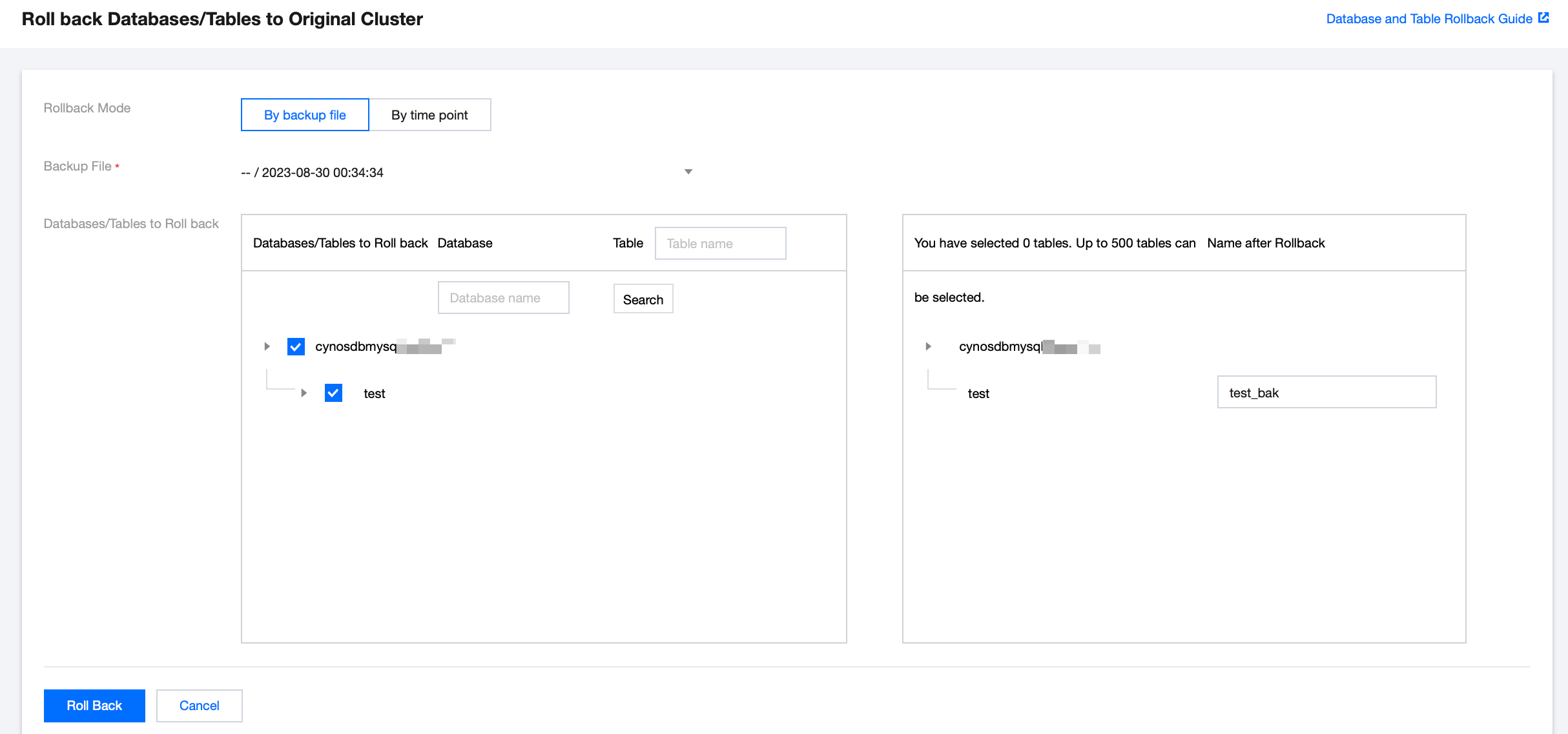Switch to By time point mode
This screenshot has width=1568, height=734.
coord(429,115)
